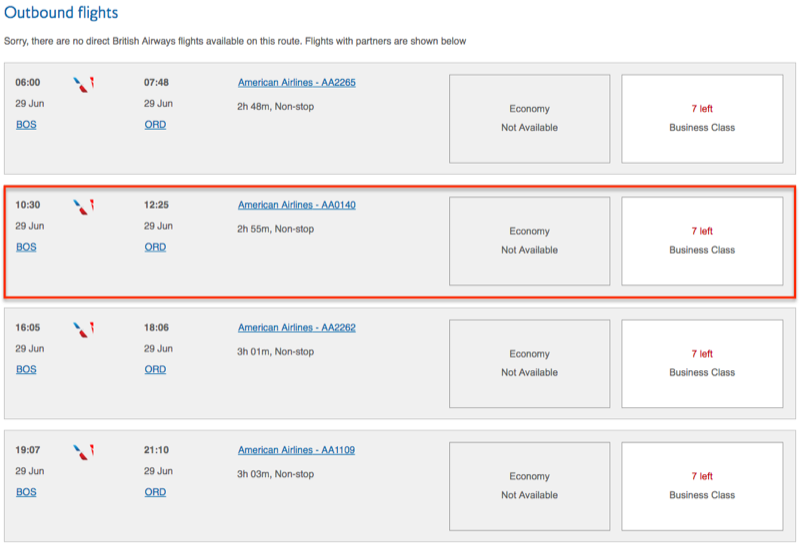Screen dimensions: 800x545
Task: Click Economy Not Available box for AA2265
Action: pyautogui.click(x=530, y=119)
